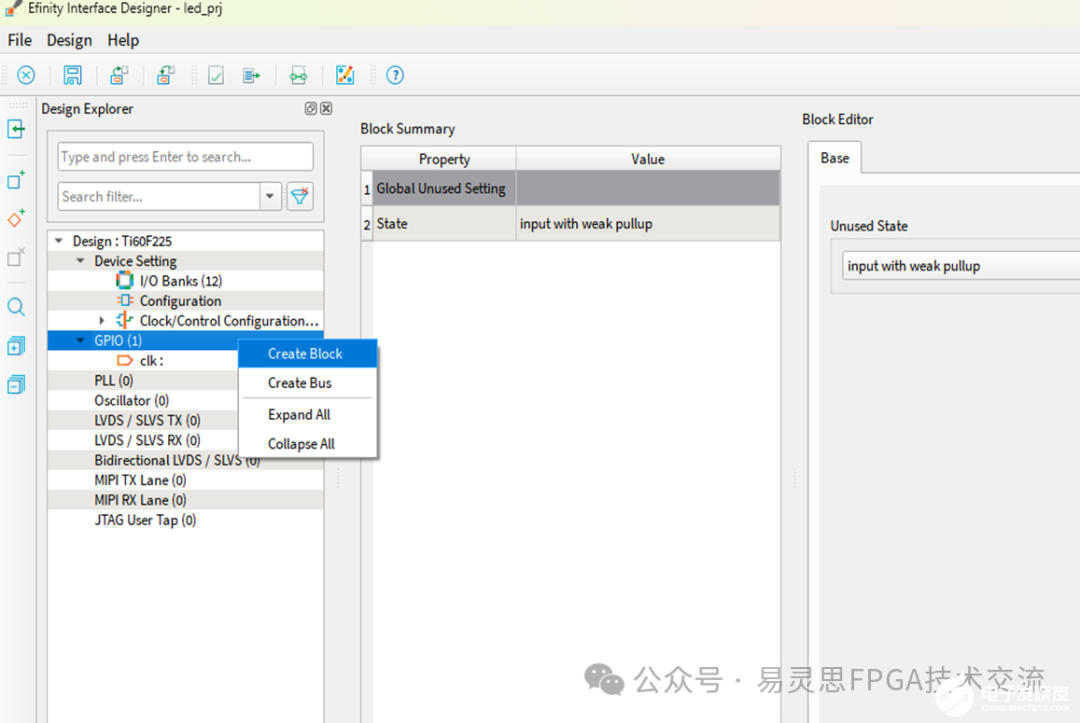The image size is (1080, 723).
Task: Run the check design icon
Action: 216,75
